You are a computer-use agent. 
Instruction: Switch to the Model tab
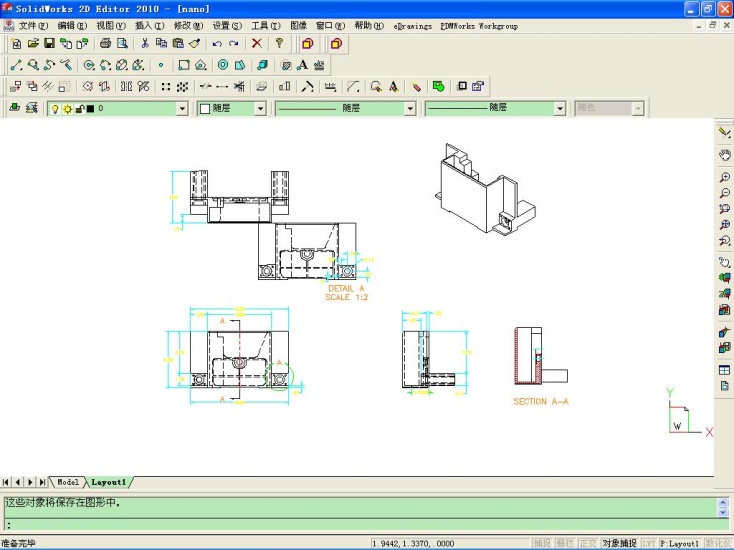(x=67, y=482)
